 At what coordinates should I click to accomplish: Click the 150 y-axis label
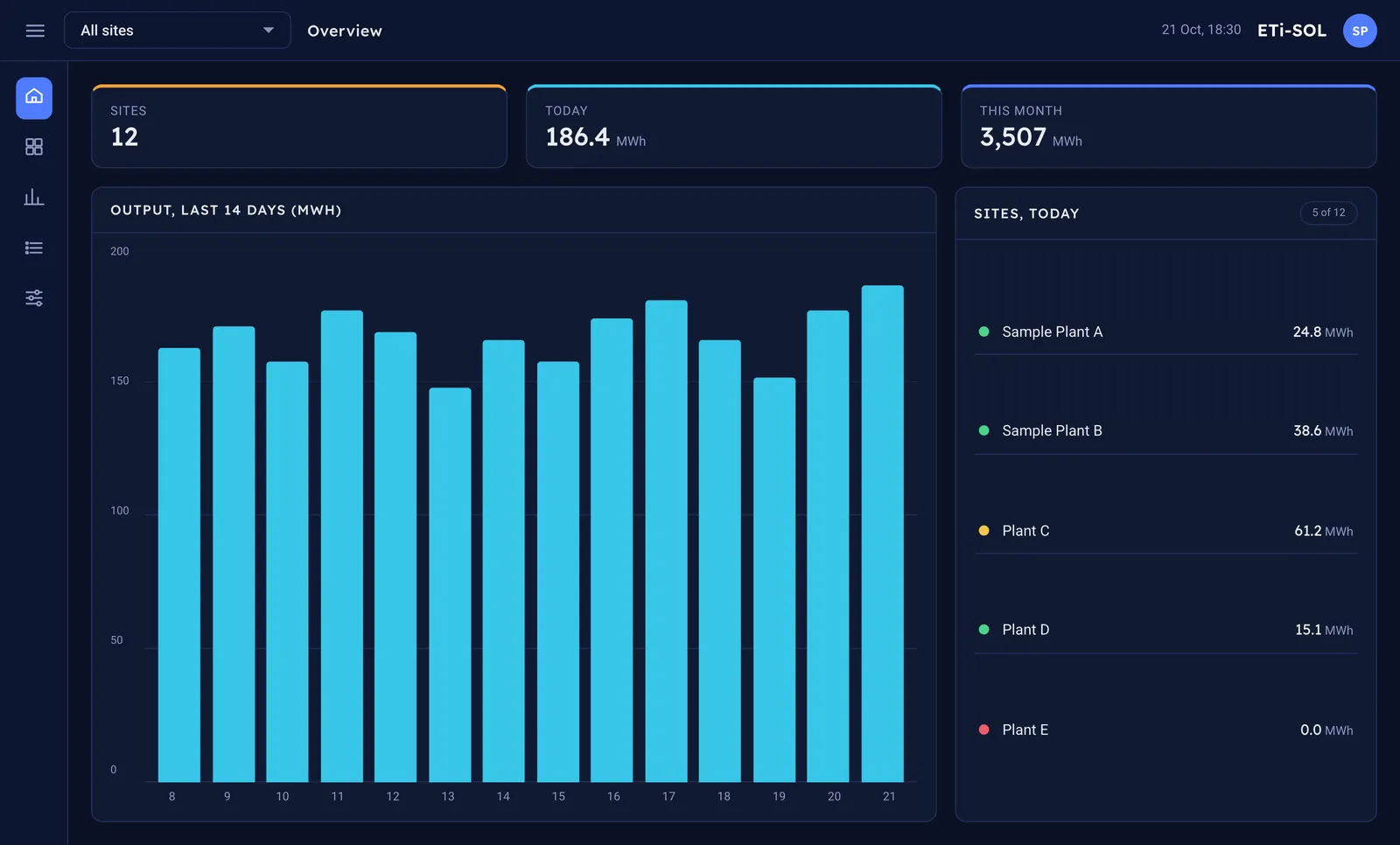[x=120, y=381]
